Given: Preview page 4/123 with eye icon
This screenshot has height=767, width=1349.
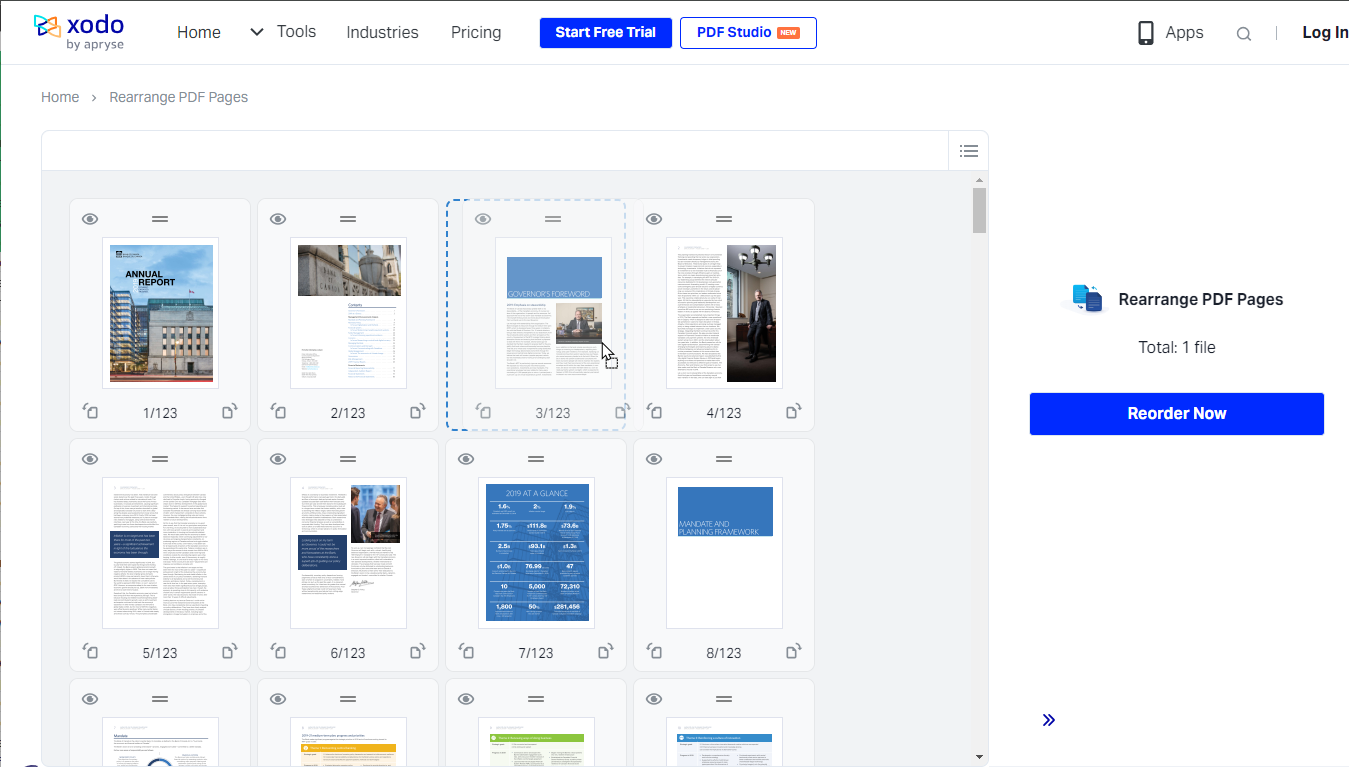Looking at the screenshot, I should coord(654,219).
